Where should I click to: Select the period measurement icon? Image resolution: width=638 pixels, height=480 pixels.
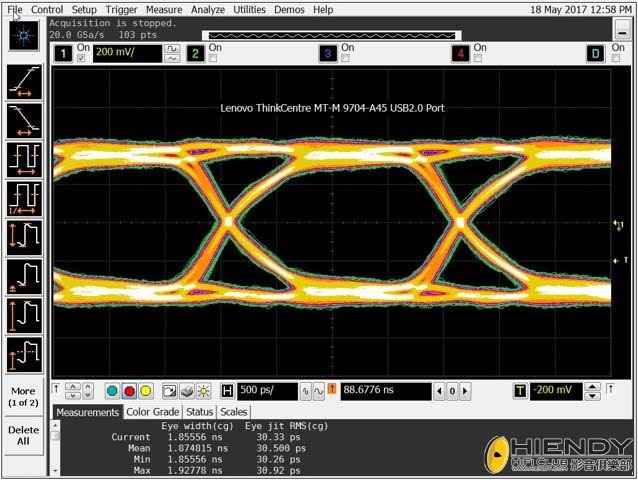coord(24,160)
